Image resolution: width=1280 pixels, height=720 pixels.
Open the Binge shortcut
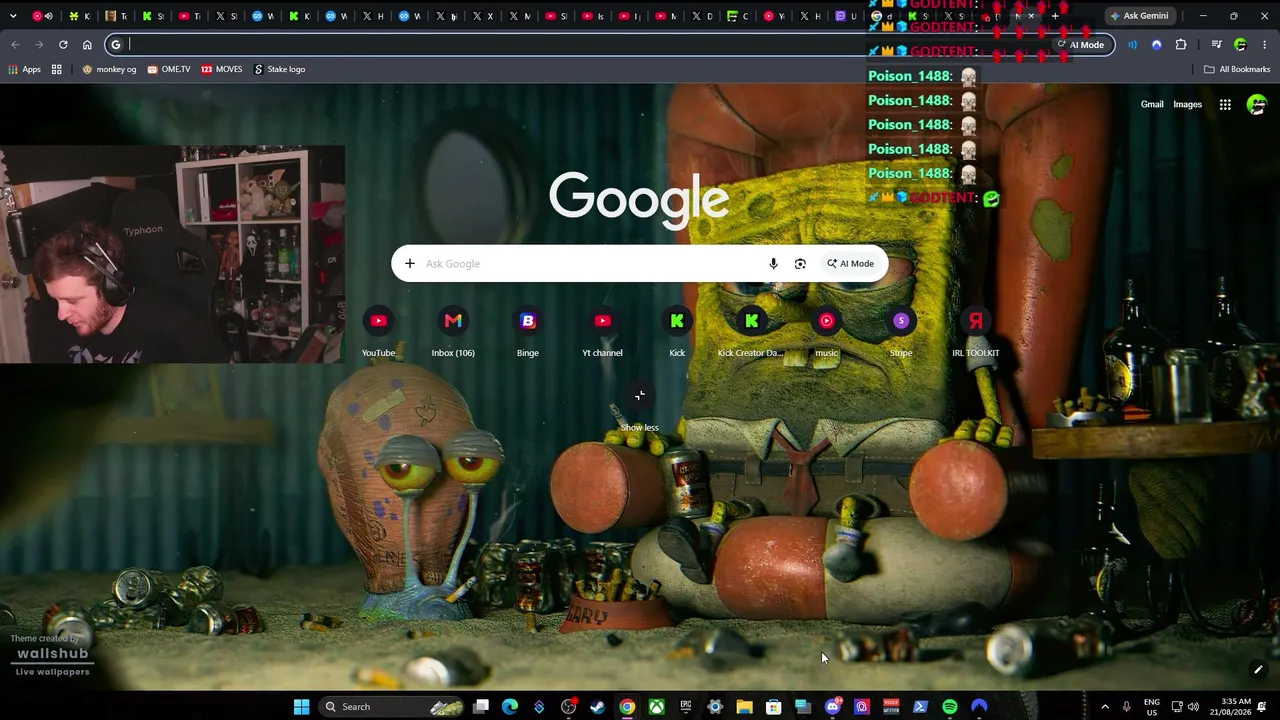coord(528,332)
